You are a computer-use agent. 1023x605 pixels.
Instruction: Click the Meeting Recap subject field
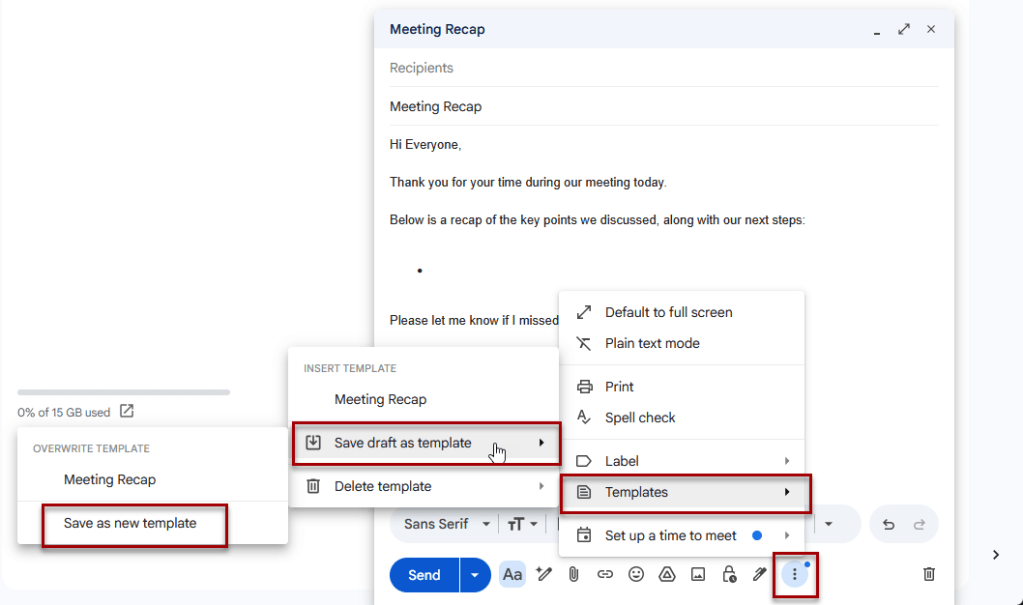[x=664, y=106]
